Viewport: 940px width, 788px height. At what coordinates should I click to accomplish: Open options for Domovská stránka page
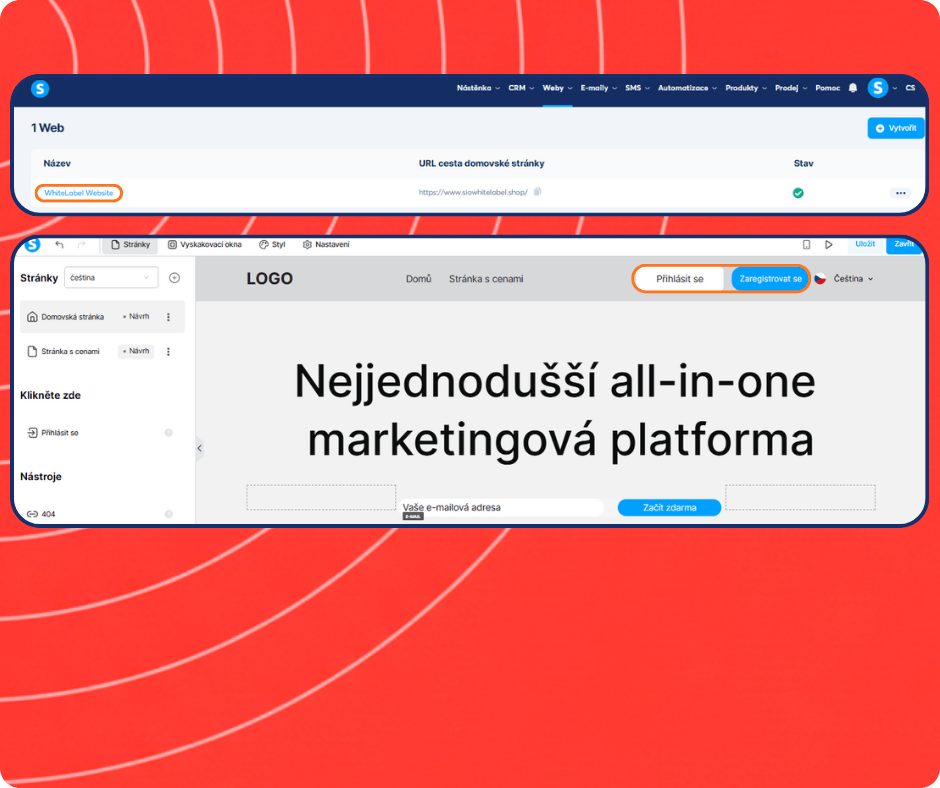click(168, 317)
